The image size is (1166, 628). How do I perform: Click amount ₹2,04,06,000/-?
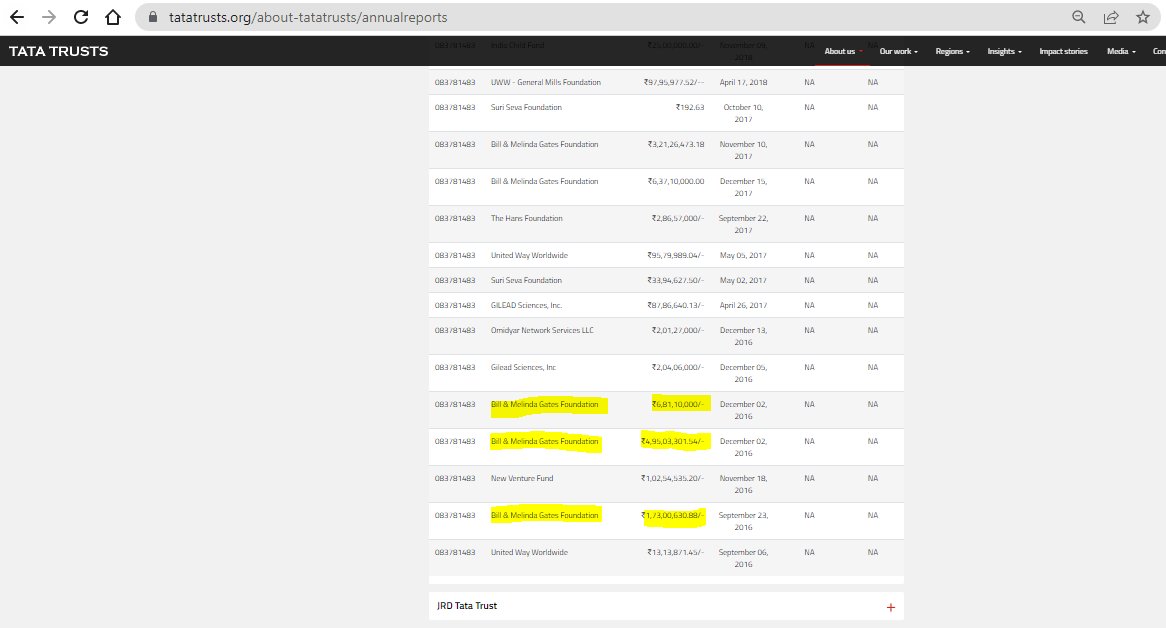(677, 368)
